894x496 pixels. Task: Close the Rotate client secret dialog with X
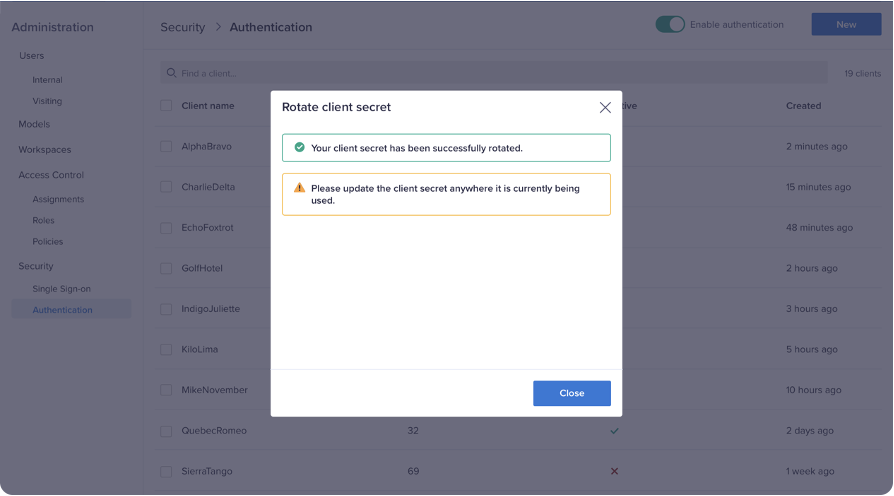(605, 107)
